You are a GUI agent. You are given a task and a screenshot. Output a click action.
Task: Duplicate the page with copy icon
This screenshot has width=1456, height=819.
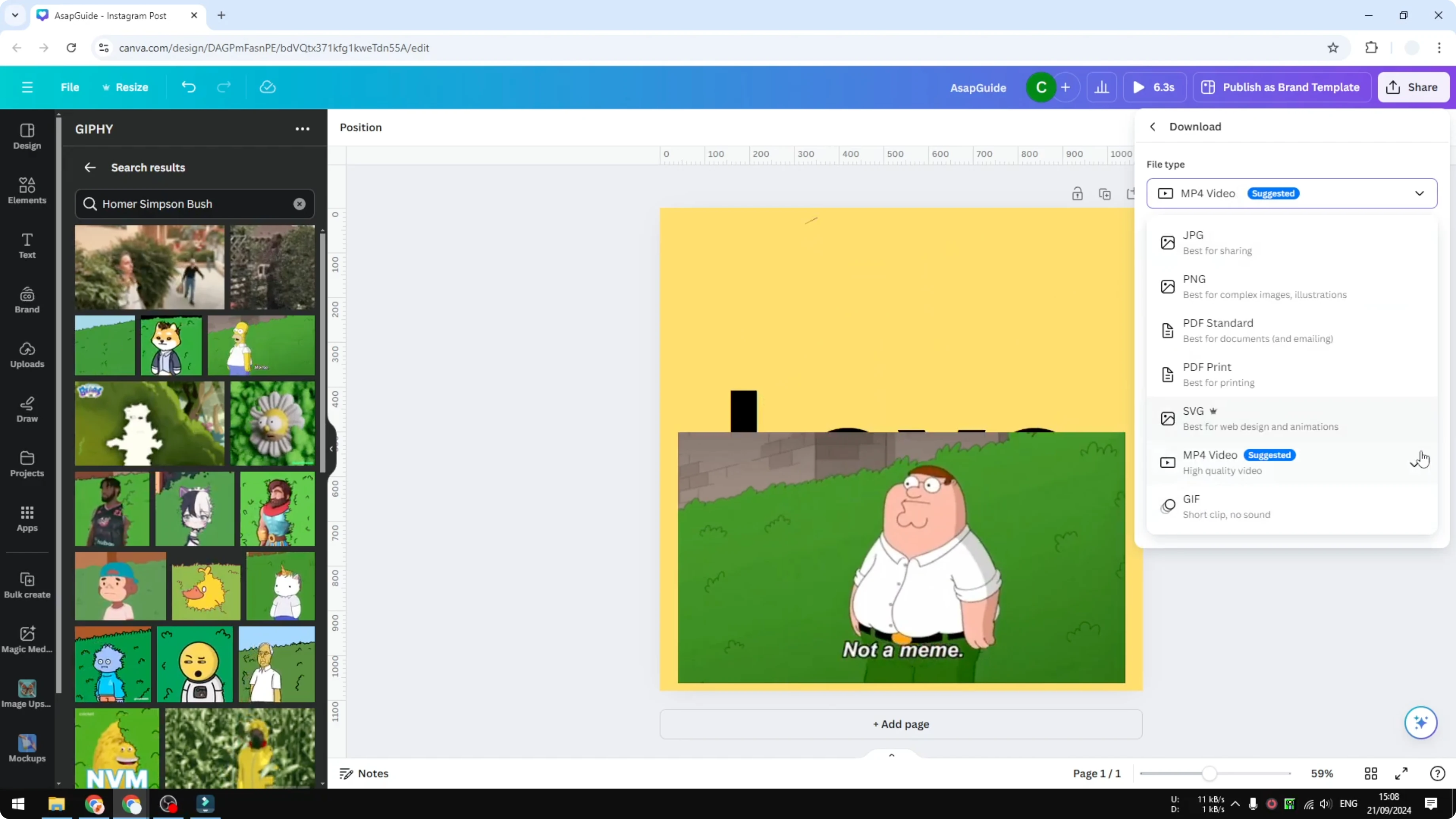click(x=1104, y=194)
